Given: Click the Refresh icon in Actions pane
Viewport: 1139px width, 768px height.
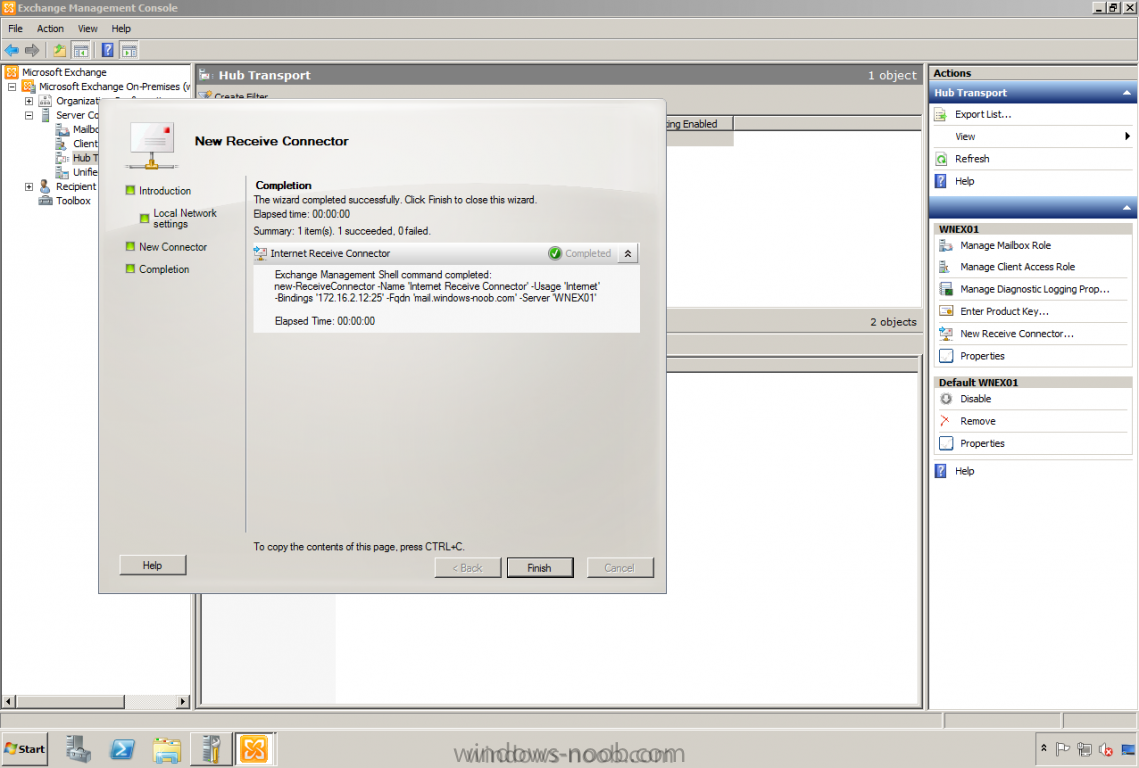Looking at the screenshot, I should (x=941, y=158).
